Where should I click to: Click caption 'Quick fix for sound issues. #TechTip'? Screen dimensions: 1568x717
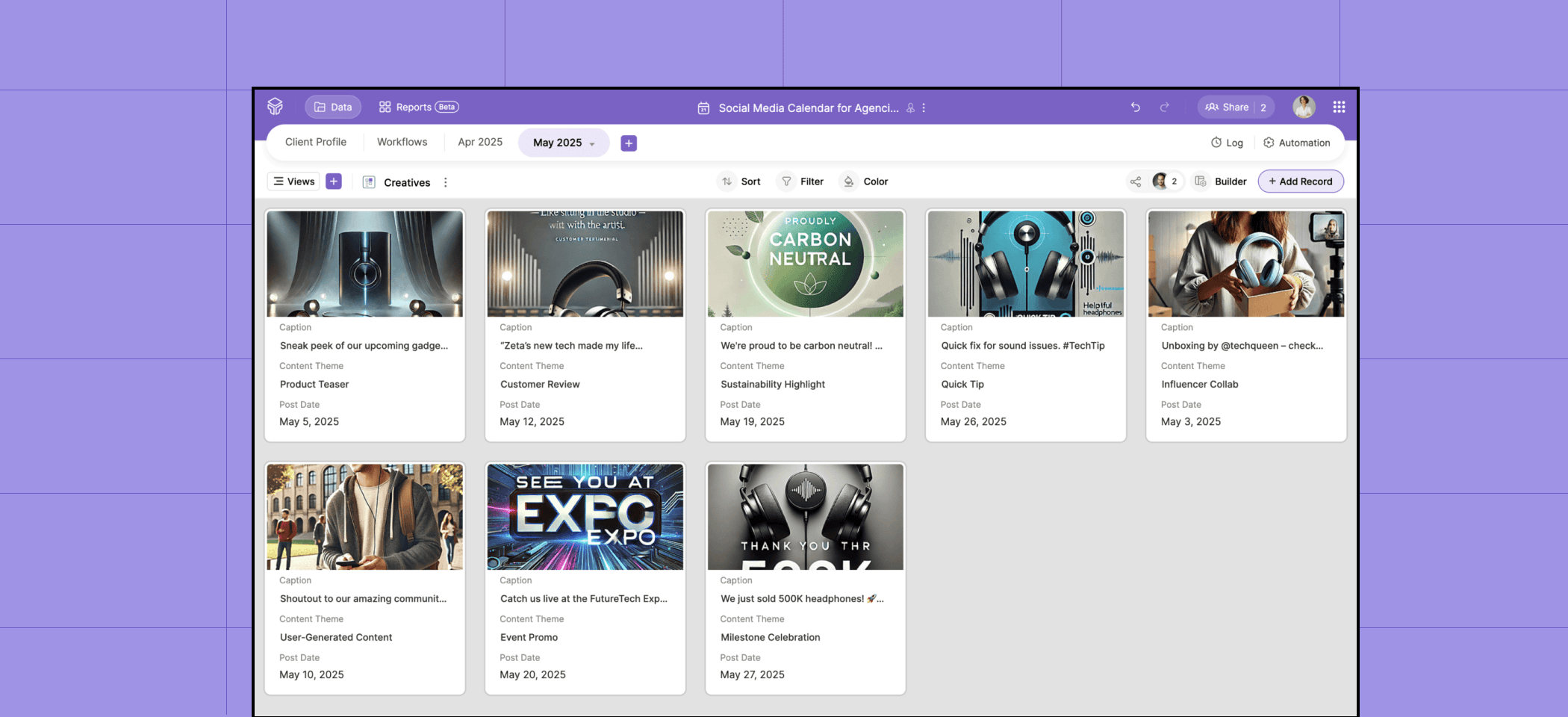[1023, 346]
